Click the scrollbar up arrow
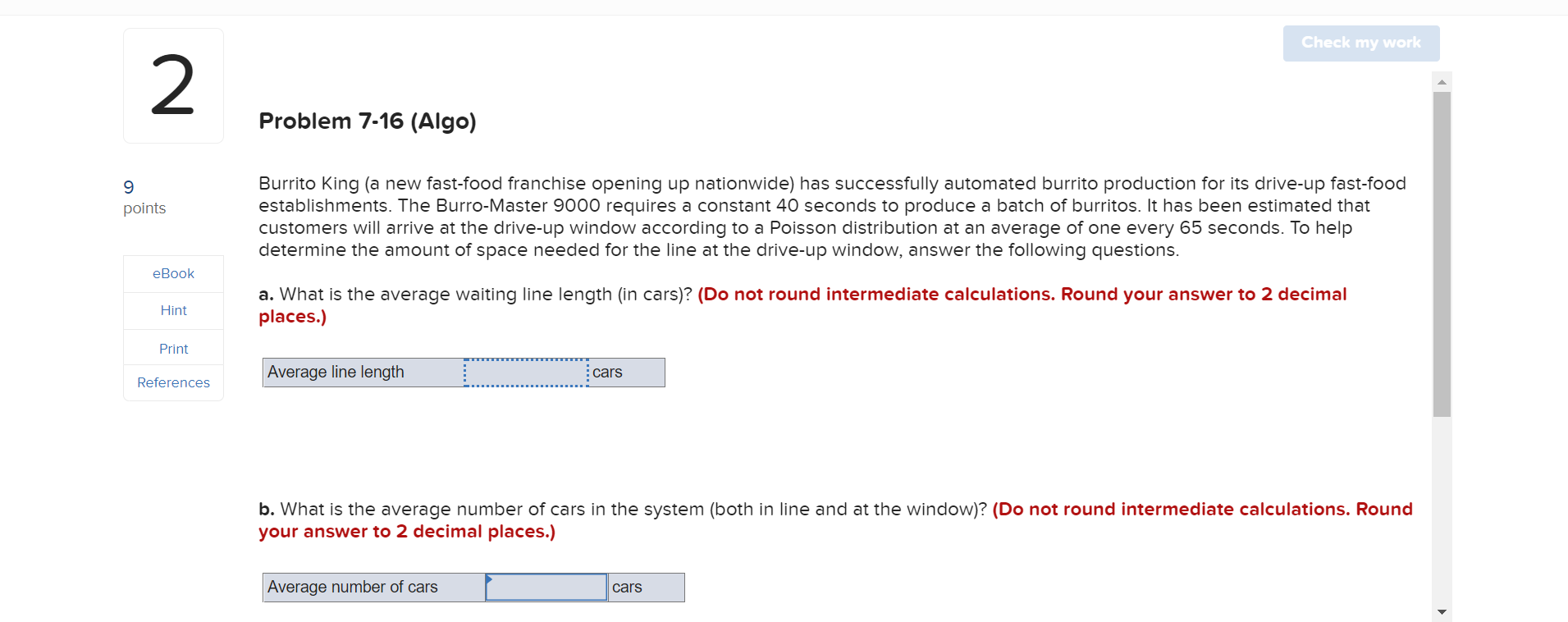The height and width of the screenshot is (622, 1568). point(1442,80)
